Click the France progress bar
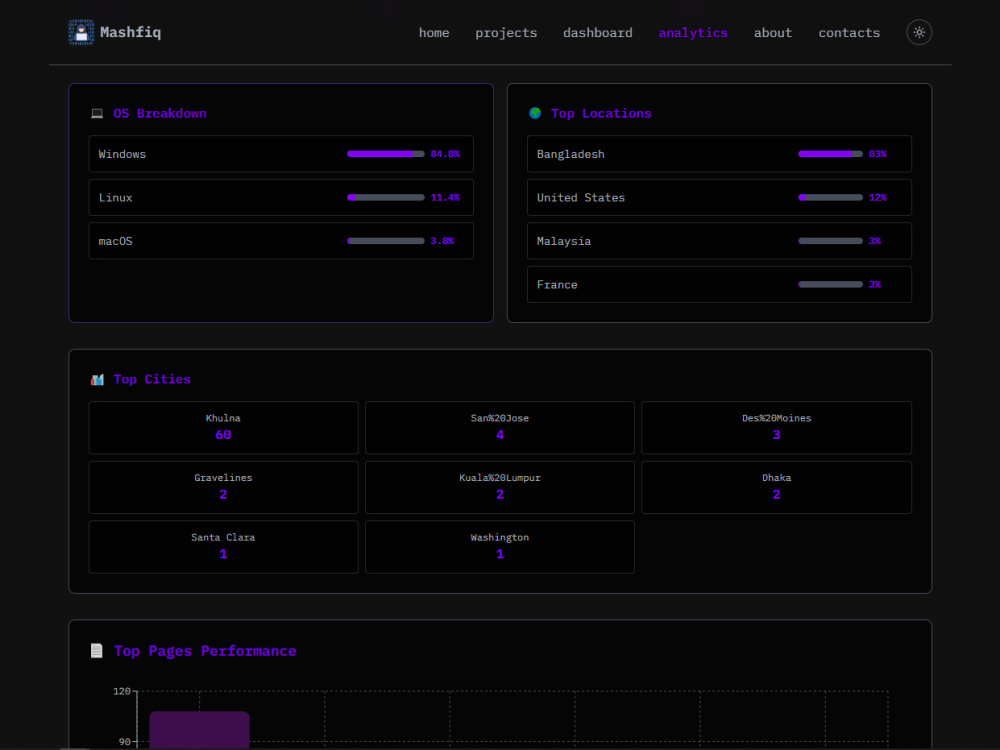 (830, 284)
